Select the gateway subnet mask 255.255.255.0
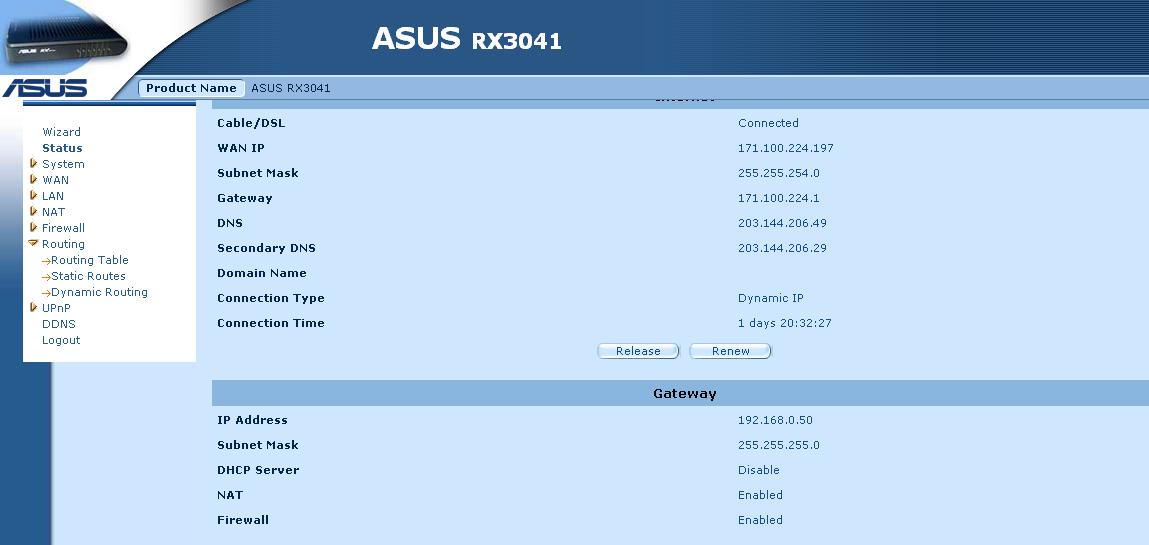 pos(779,445)
